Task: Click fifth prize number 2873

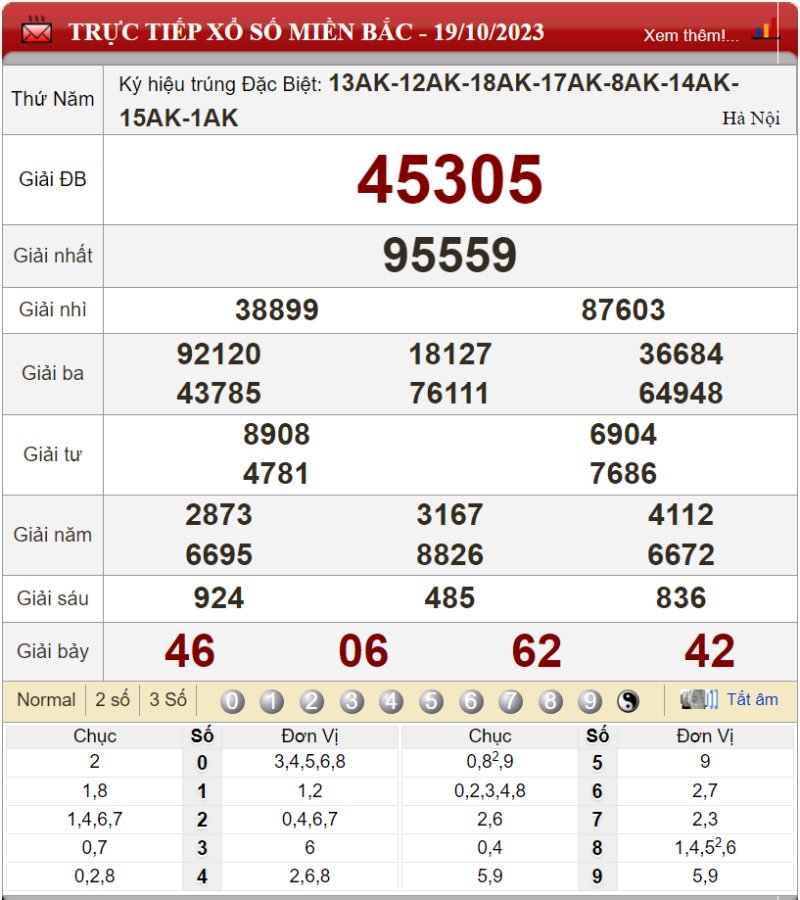Action: 219,514
